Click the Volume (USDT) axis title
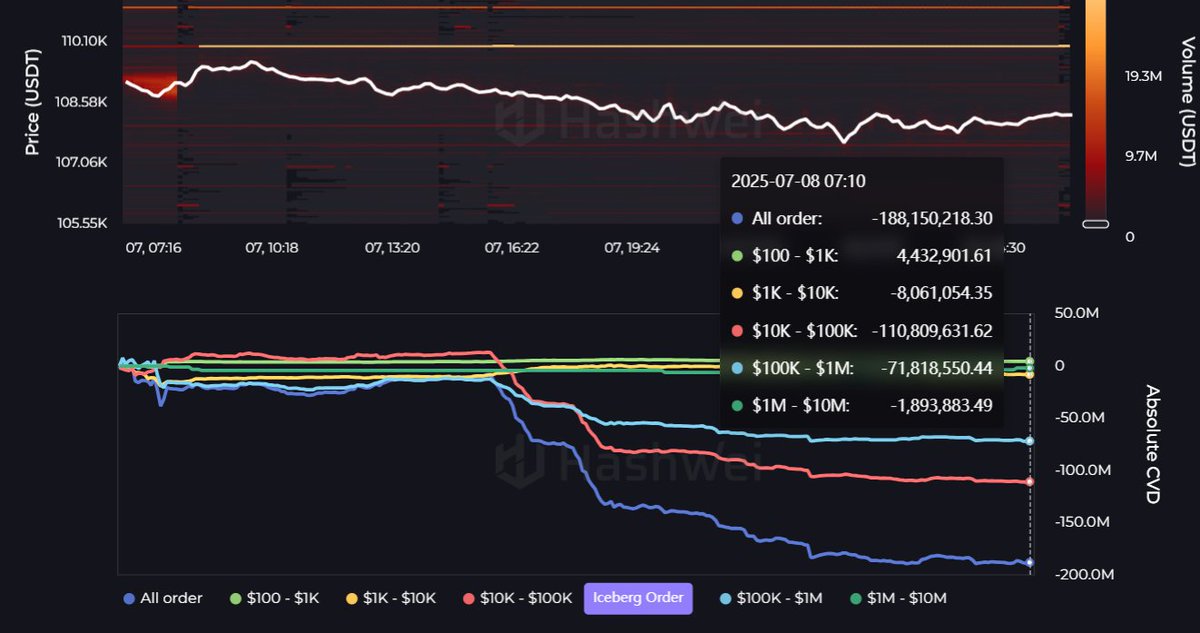 [1186, 100]
